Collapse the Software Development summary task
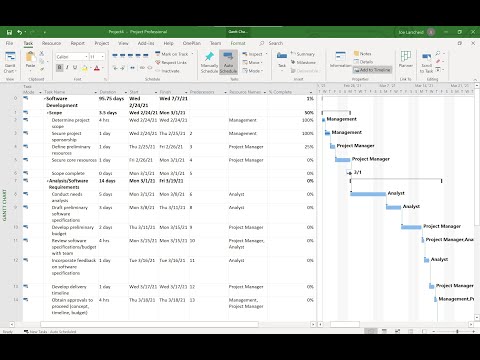480x360 pixels. point(45,99)
